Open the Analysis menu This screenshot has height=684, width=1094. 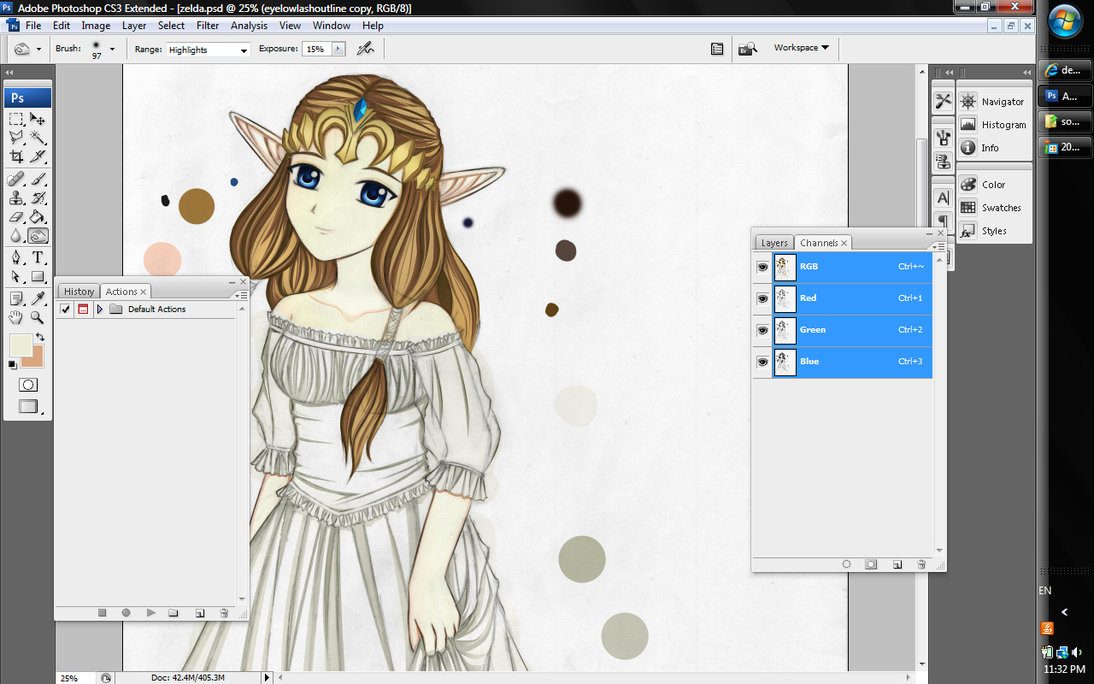point(249,25)
